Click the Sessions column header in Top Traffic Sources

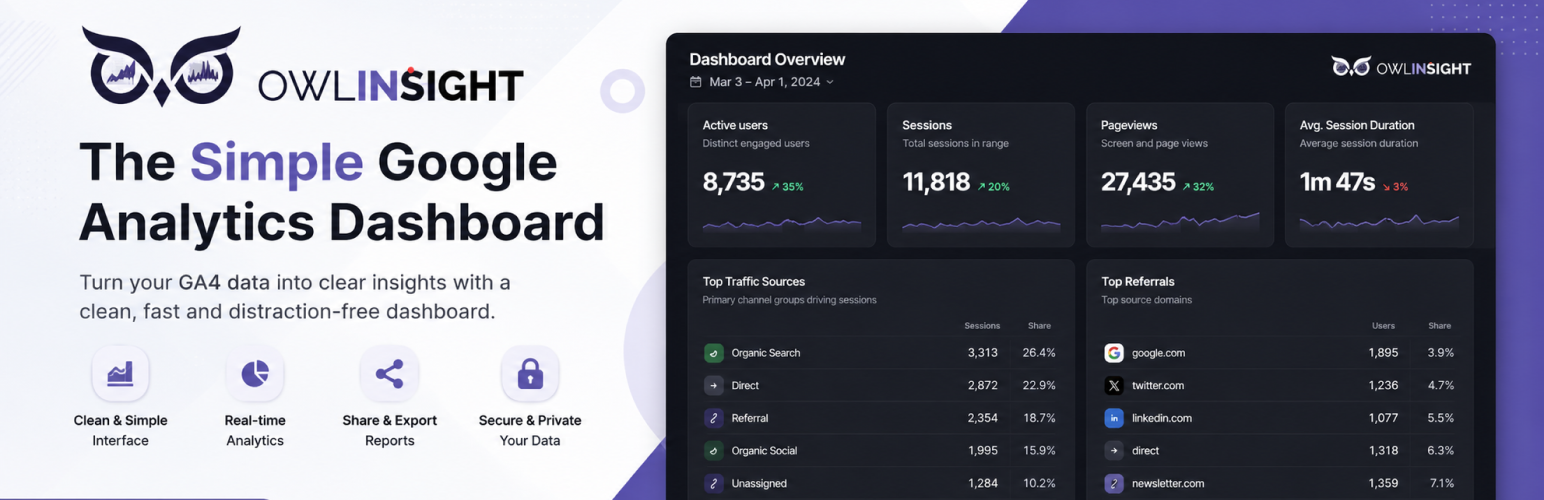(x=982, y=326)
